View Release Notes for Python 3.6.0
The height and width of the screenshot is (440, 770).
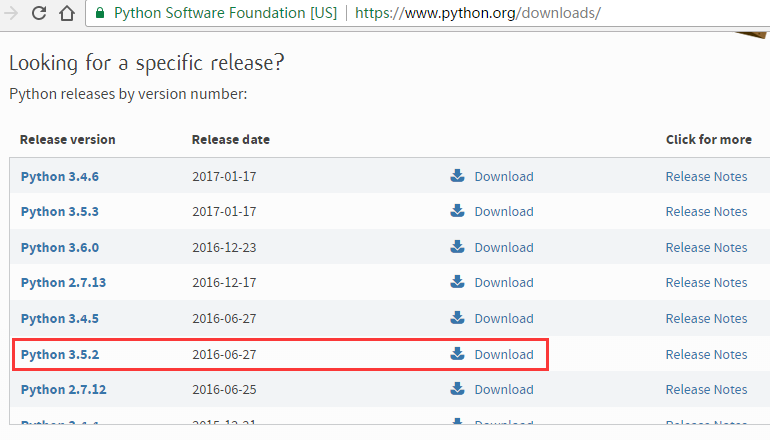706,248
